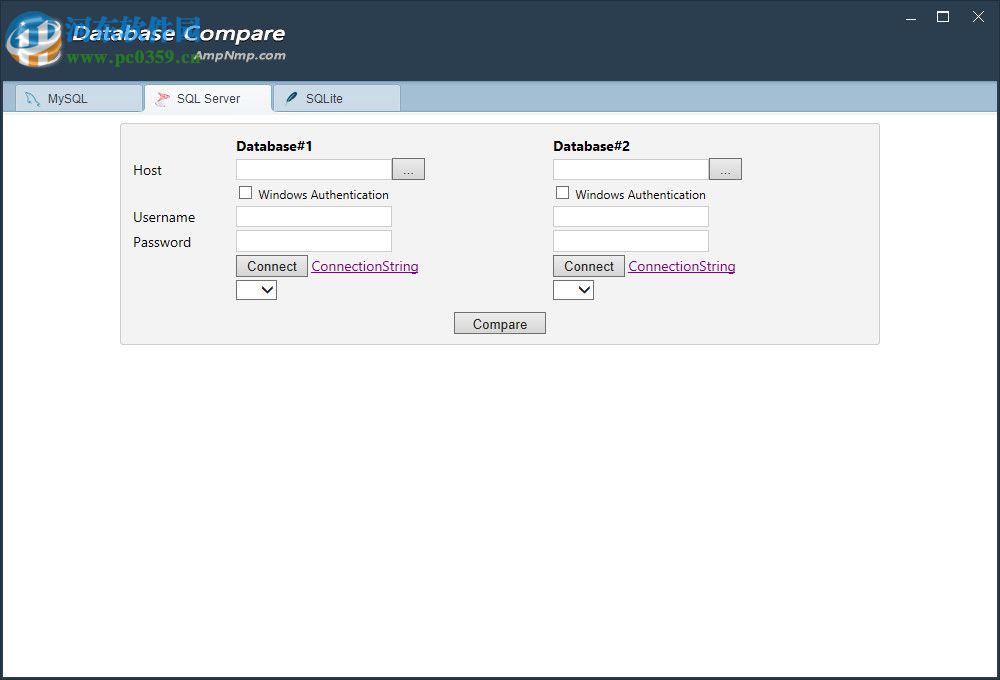The height and width of the screenshot is (680, 1000).
Task: Click the SQLite pencil icon on its tab
Action: (x=292, y=98)
